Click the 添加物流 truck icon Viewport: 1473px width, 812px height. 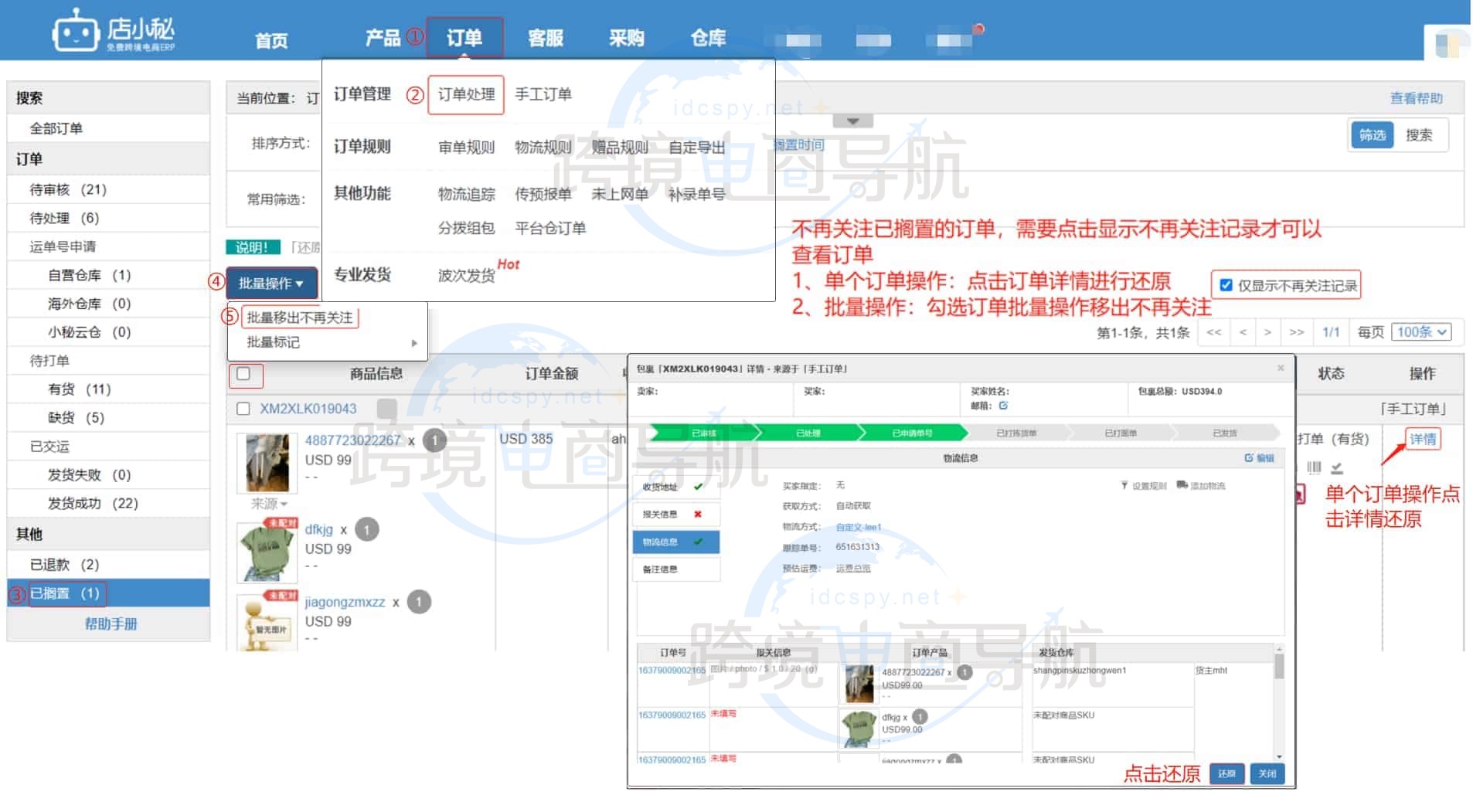point(1182,485)
